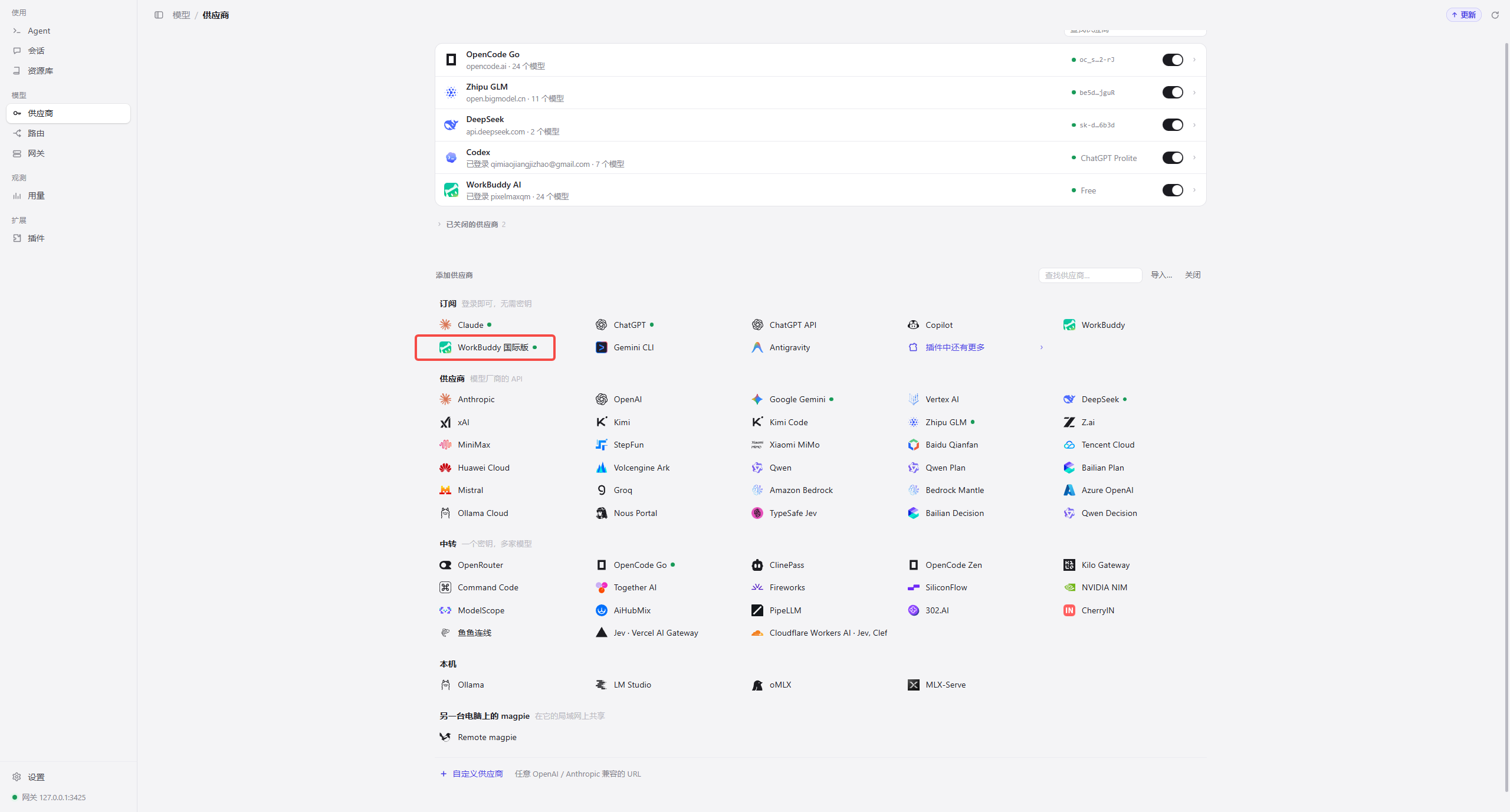Expand 插件中还有更多 arrow

pos(1042,347)
